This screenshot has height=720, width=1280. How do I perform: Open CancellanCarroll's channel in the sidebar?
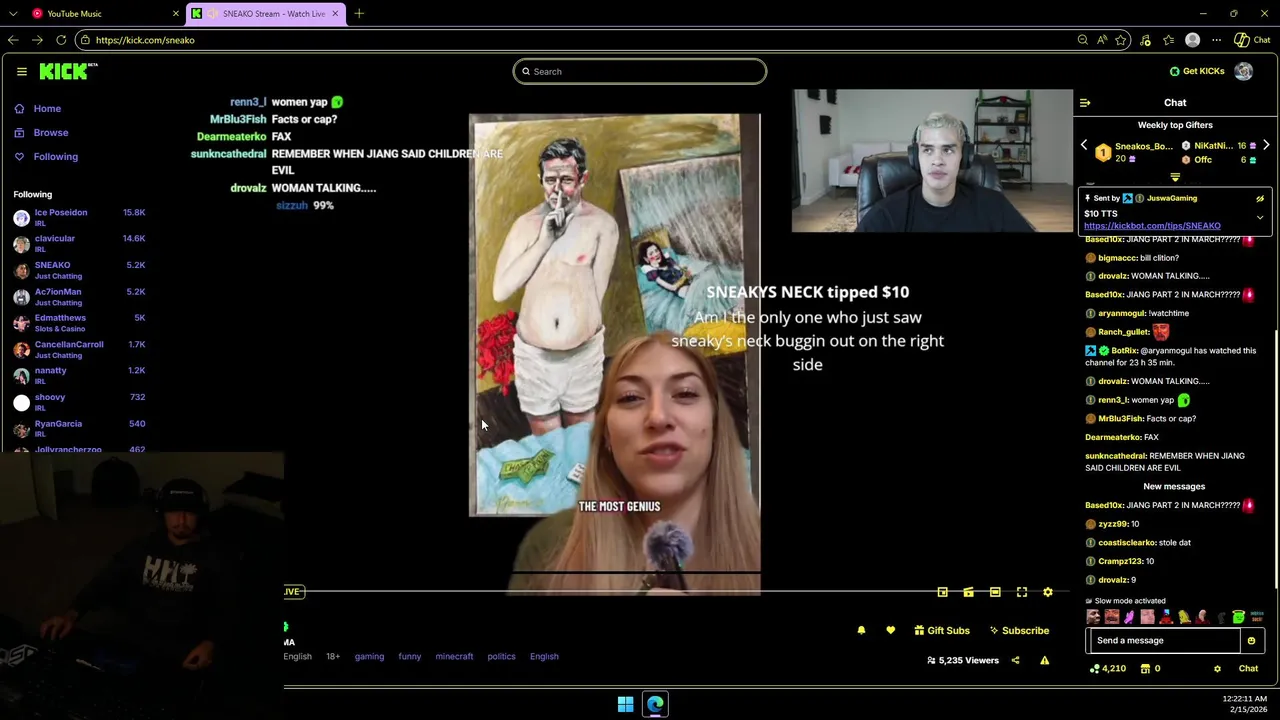click(x=79, y=349)
